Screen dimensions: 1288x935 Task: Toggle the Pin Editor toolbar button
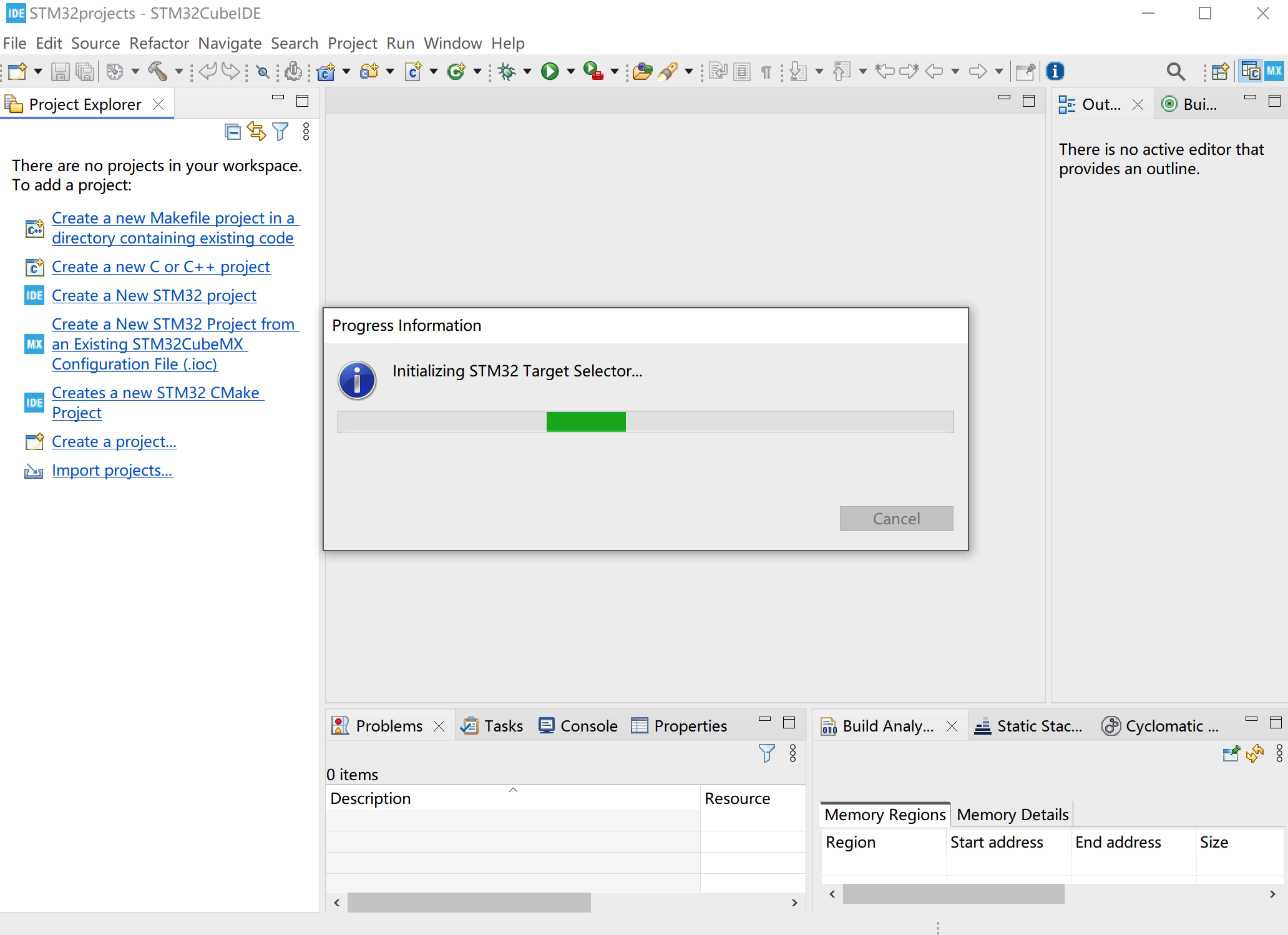[1025, 71]
